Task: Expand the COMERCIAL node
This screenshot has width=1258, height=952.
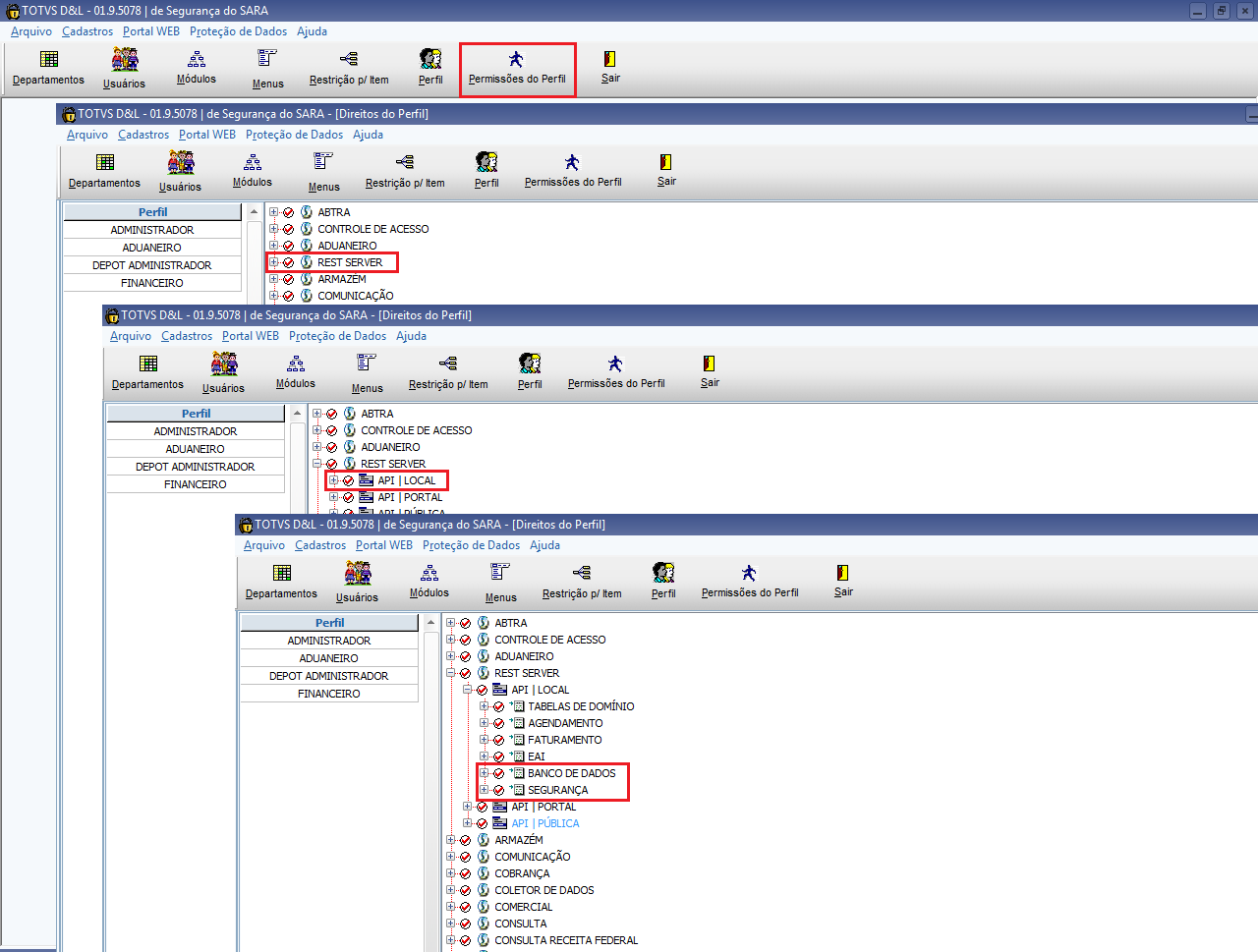Action: point(451,907)
